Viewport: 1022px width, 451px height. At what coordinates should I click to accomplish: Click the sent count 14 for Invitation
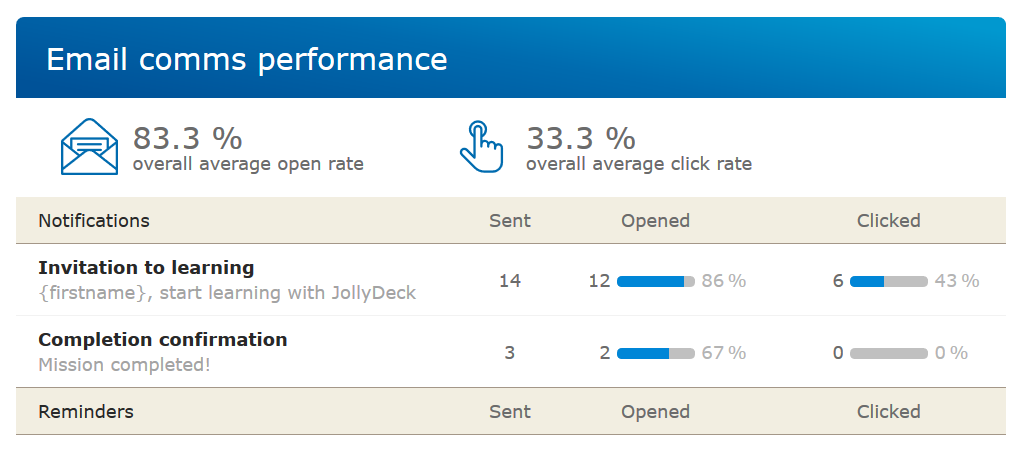510,281
